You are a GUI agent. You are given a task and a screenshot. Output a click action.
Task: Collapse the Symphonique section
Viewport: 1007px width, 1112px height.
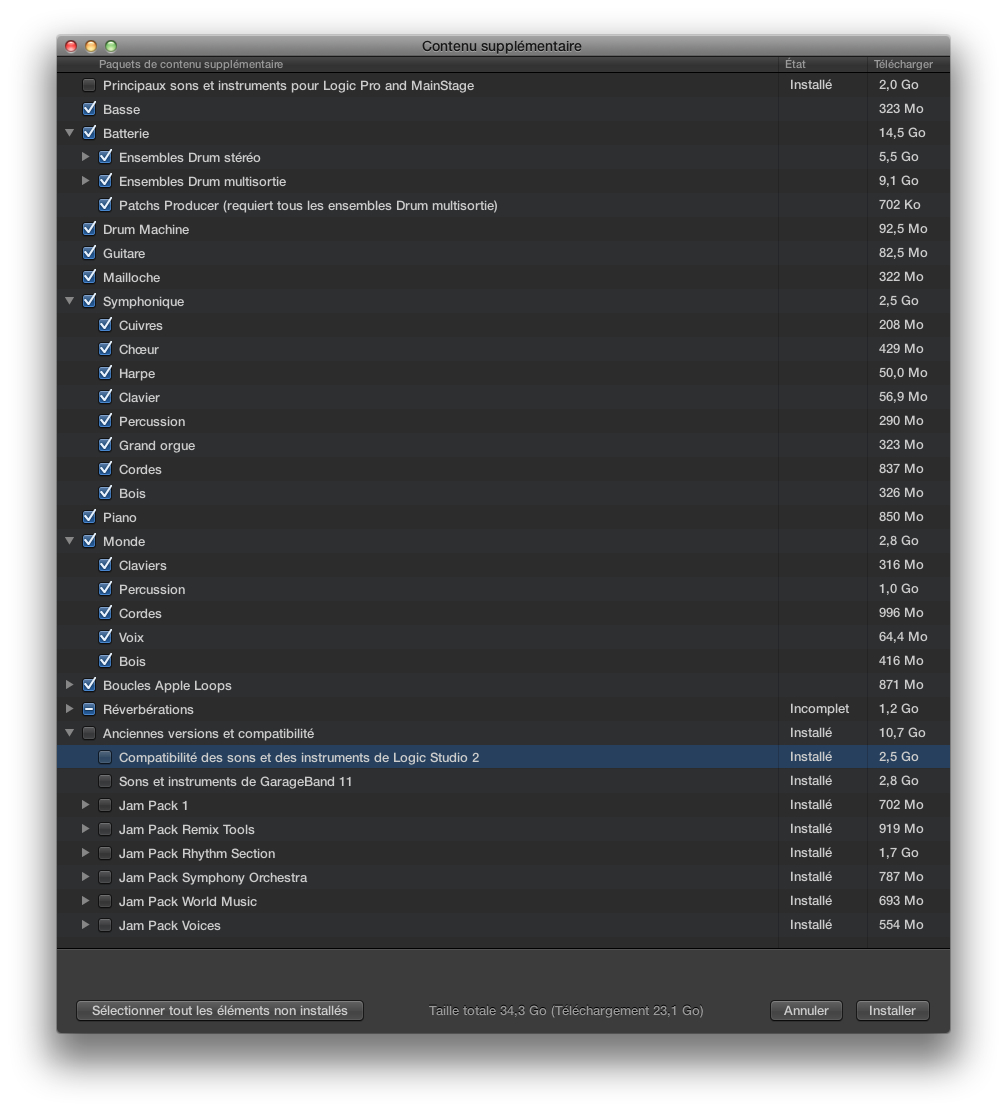click(x=69, y=301)
